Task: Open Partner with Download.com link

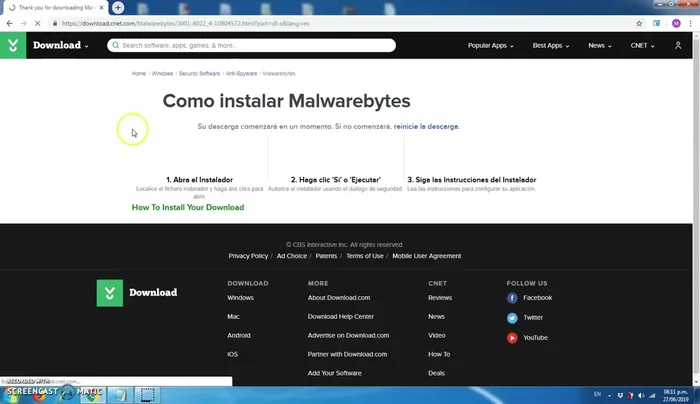Action: coord(347,354)
